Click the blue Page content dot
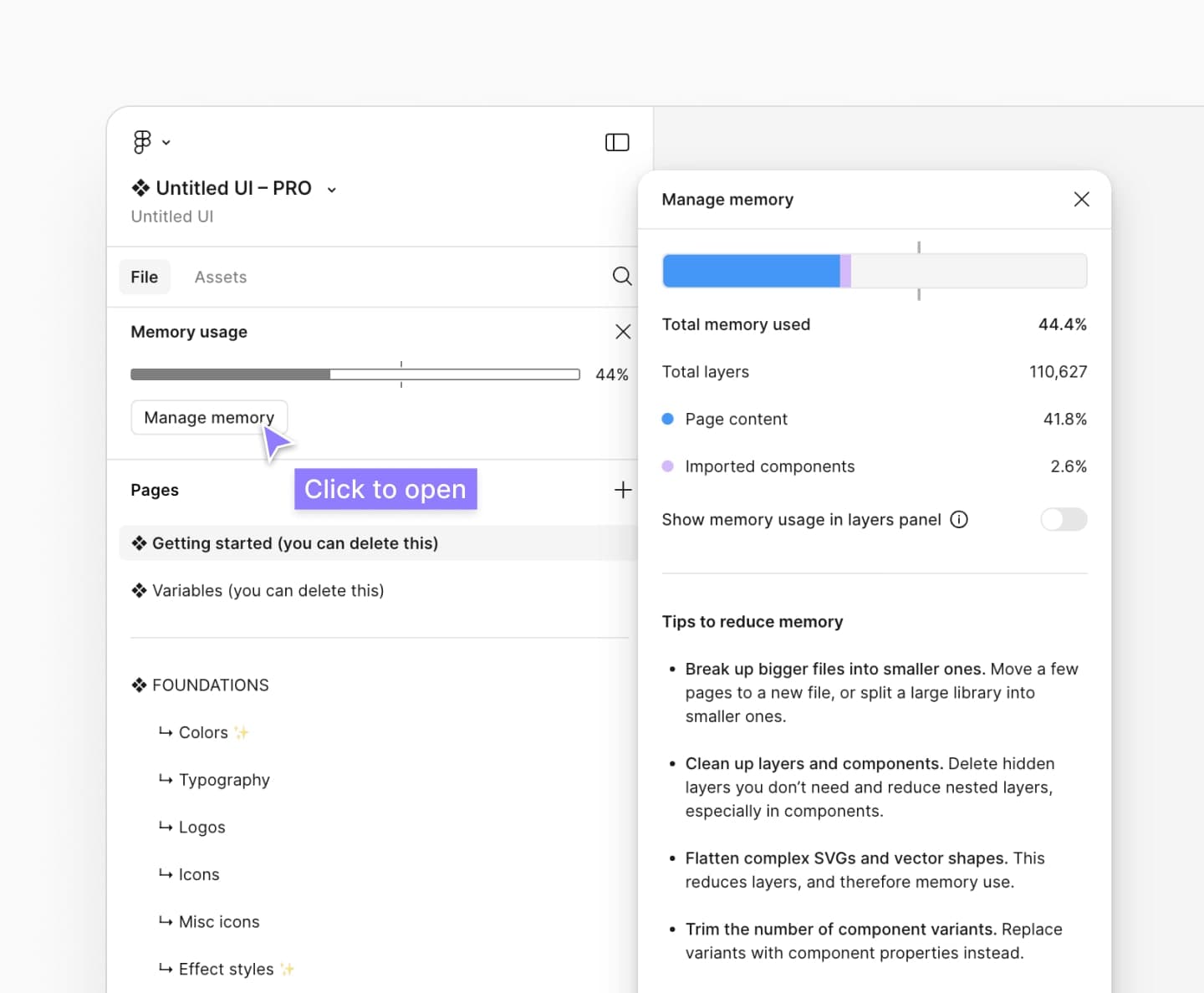 click(x=667, y=419)
